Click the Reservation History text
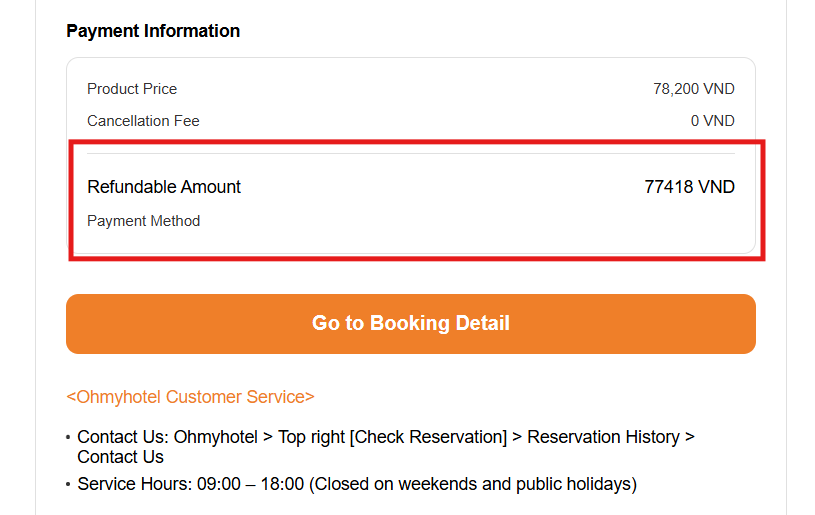Screen dimensions: 815x515 (x=604, y=437)
